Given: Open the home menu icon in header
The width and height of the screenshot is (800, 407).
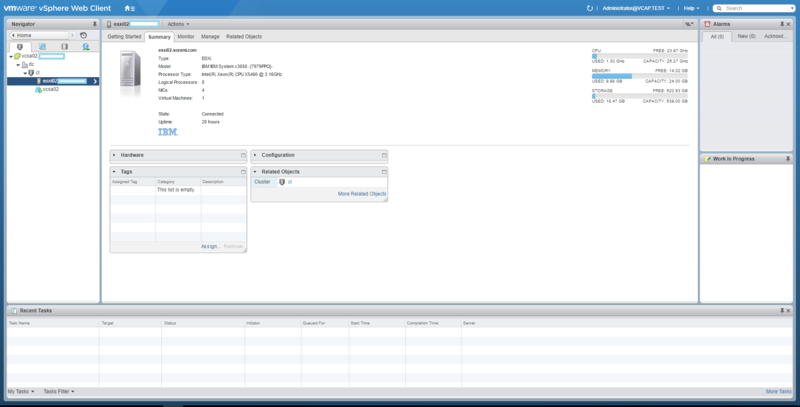Looking at the screenshot, I should (x=130, y=8).
